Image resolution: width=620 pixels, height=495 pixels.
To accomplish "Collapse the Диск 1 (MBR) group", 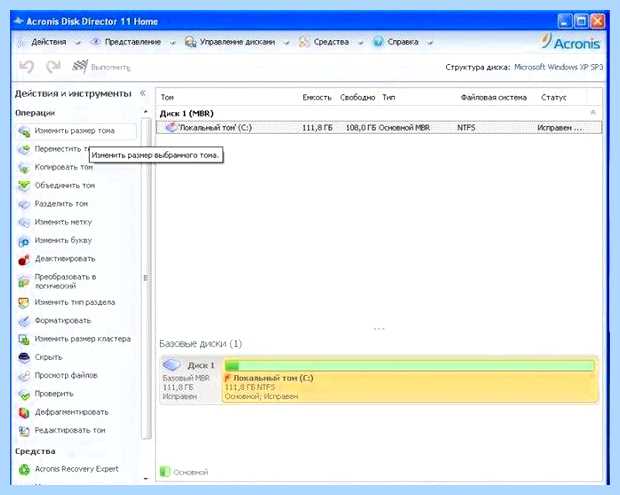I will (593, 113).
